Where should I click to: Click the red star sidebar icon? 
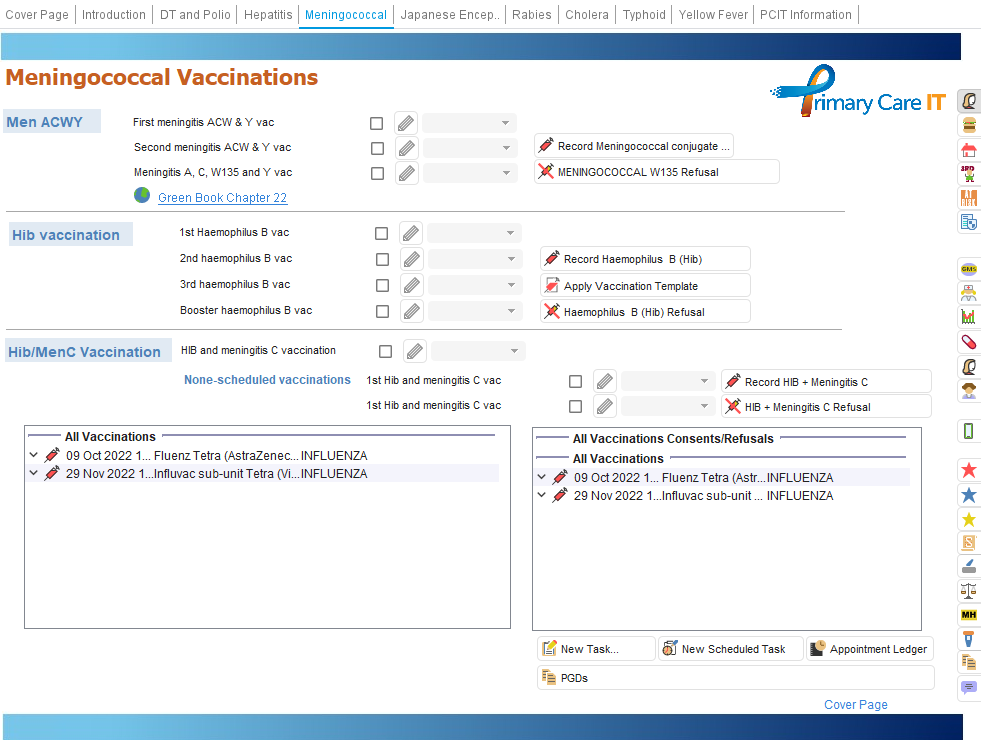point(968,470)
